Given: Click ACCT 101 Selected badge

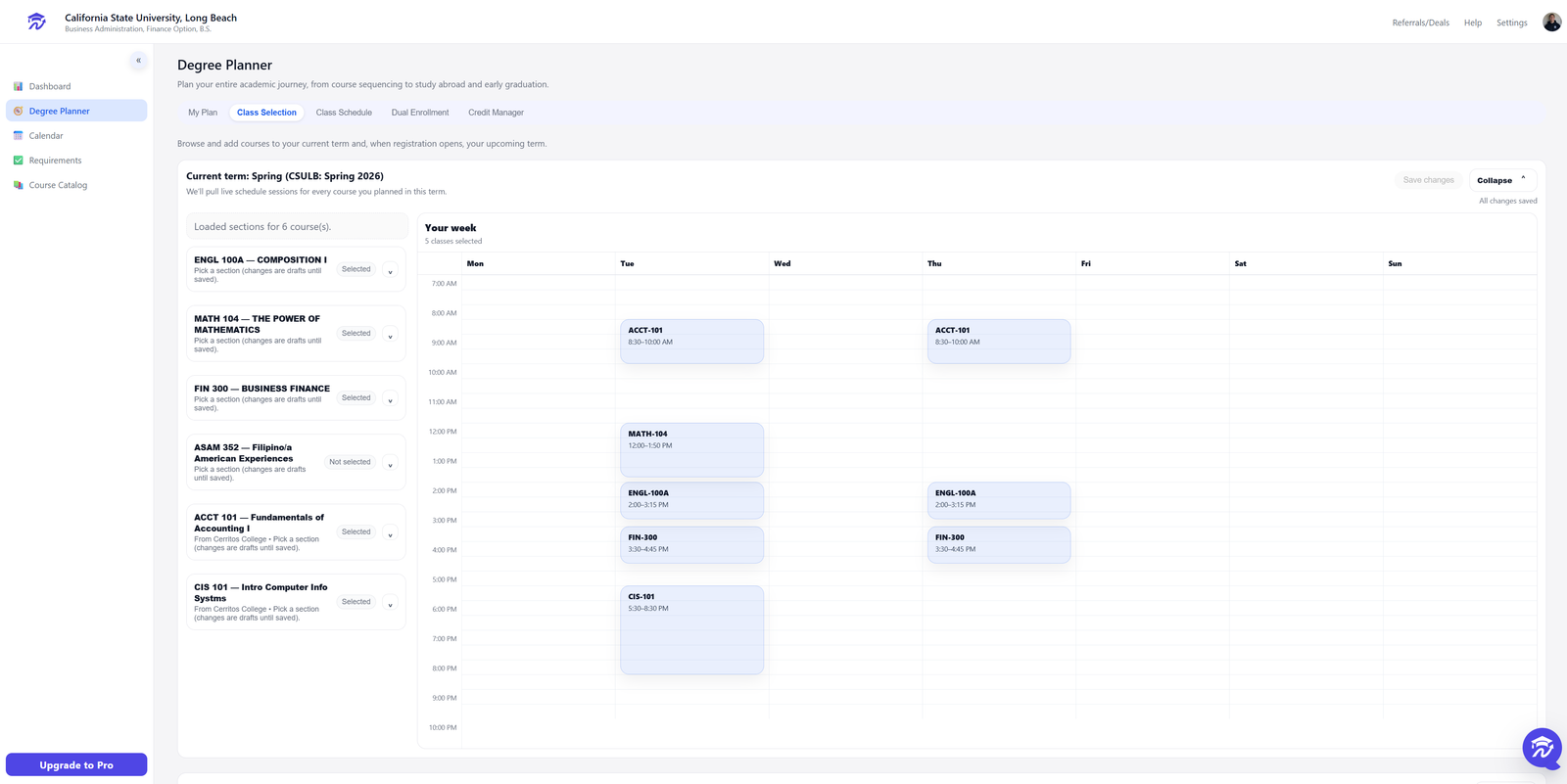Looking at the screenshot, I should pyautogui.click(x=356, y=532).
